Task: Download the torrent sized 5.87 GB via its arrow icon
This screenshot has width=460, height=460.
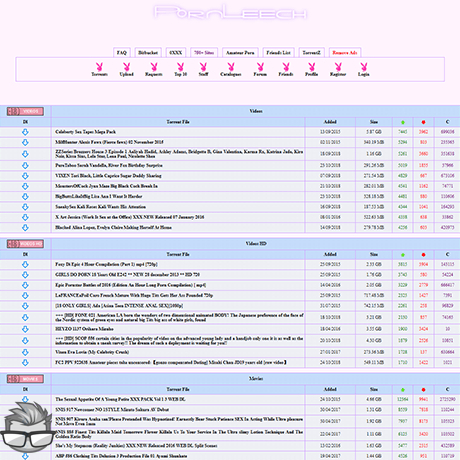Action: 25,132
